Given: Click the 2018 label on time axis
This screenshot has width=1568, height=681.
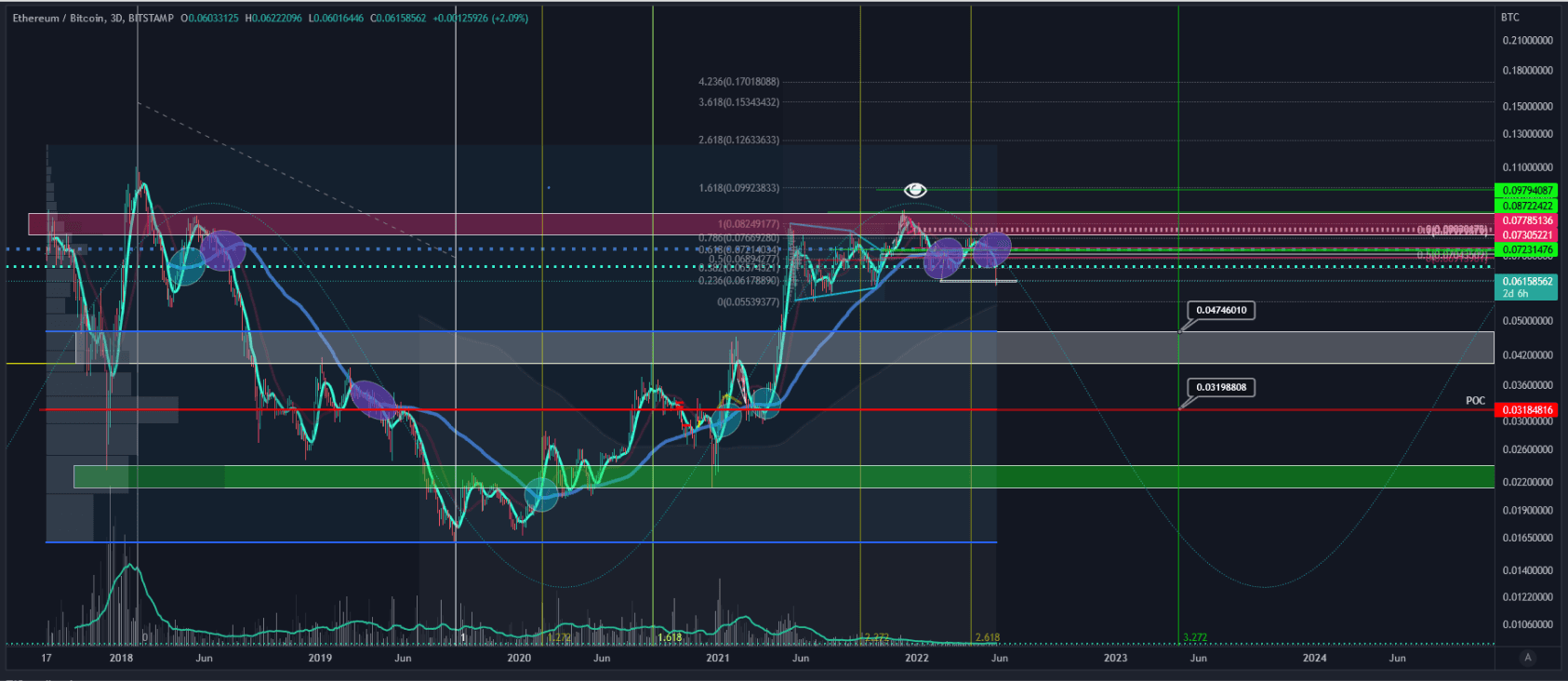Looking at the screenshot, I should coord(121,658).
